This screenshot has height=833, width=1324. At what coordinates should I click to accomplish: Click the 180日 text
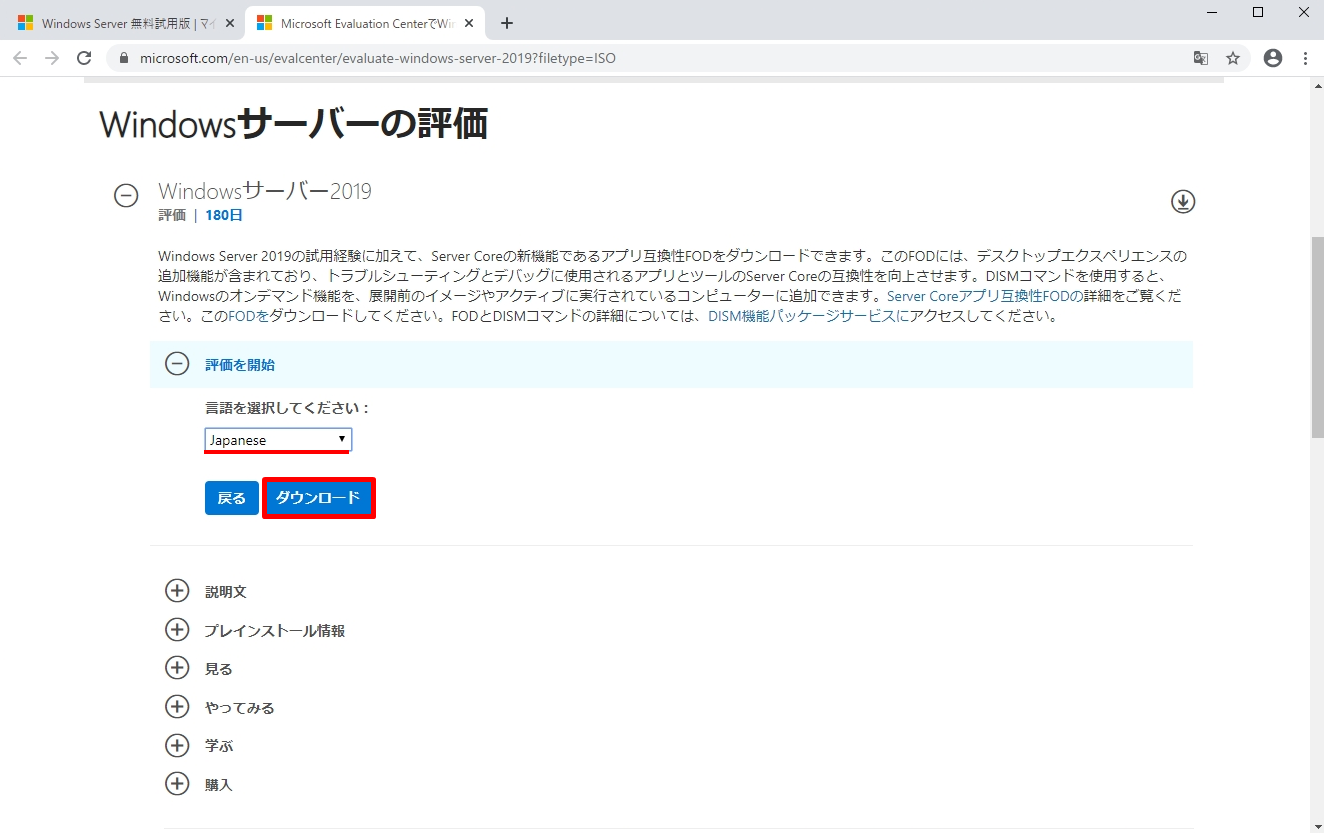point(224,215)
